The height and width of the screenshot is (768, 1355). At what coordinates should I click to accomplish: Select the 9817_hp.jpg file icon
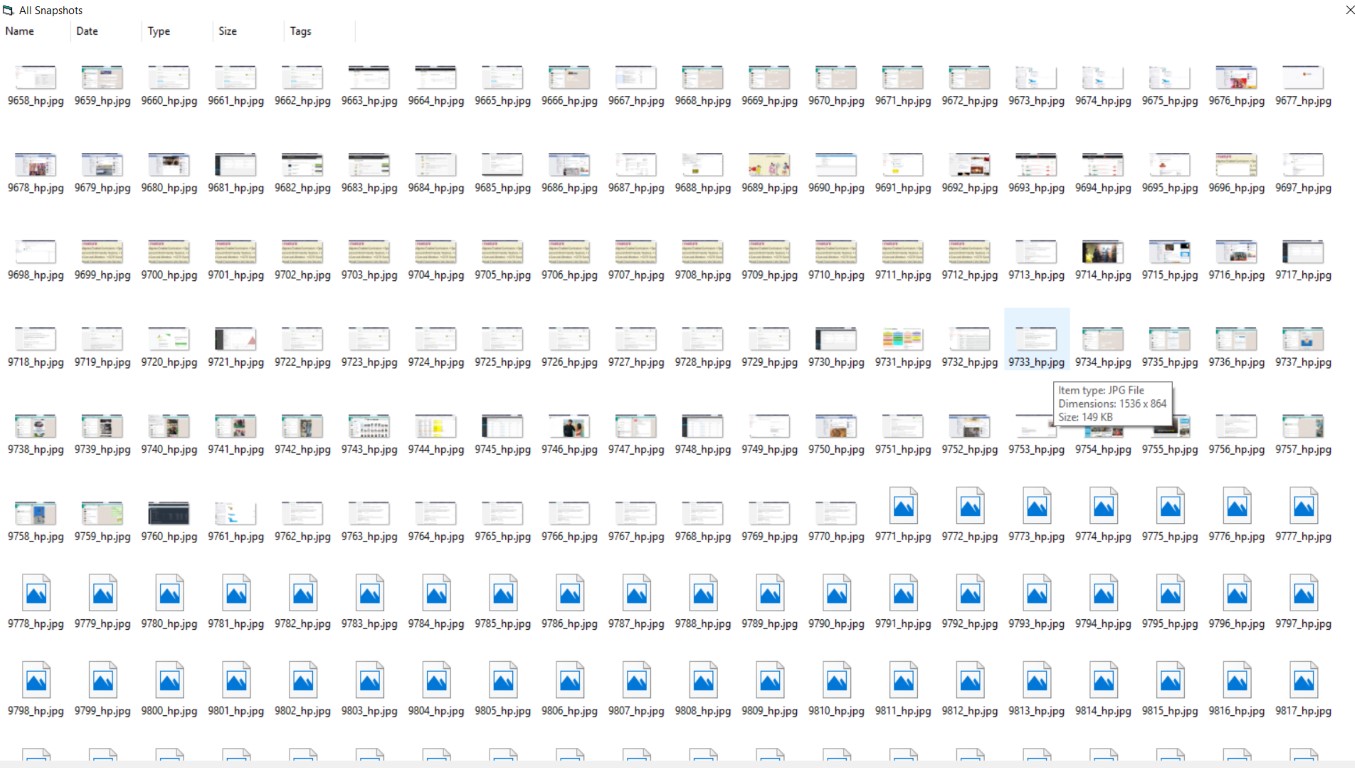point(1304,681)
